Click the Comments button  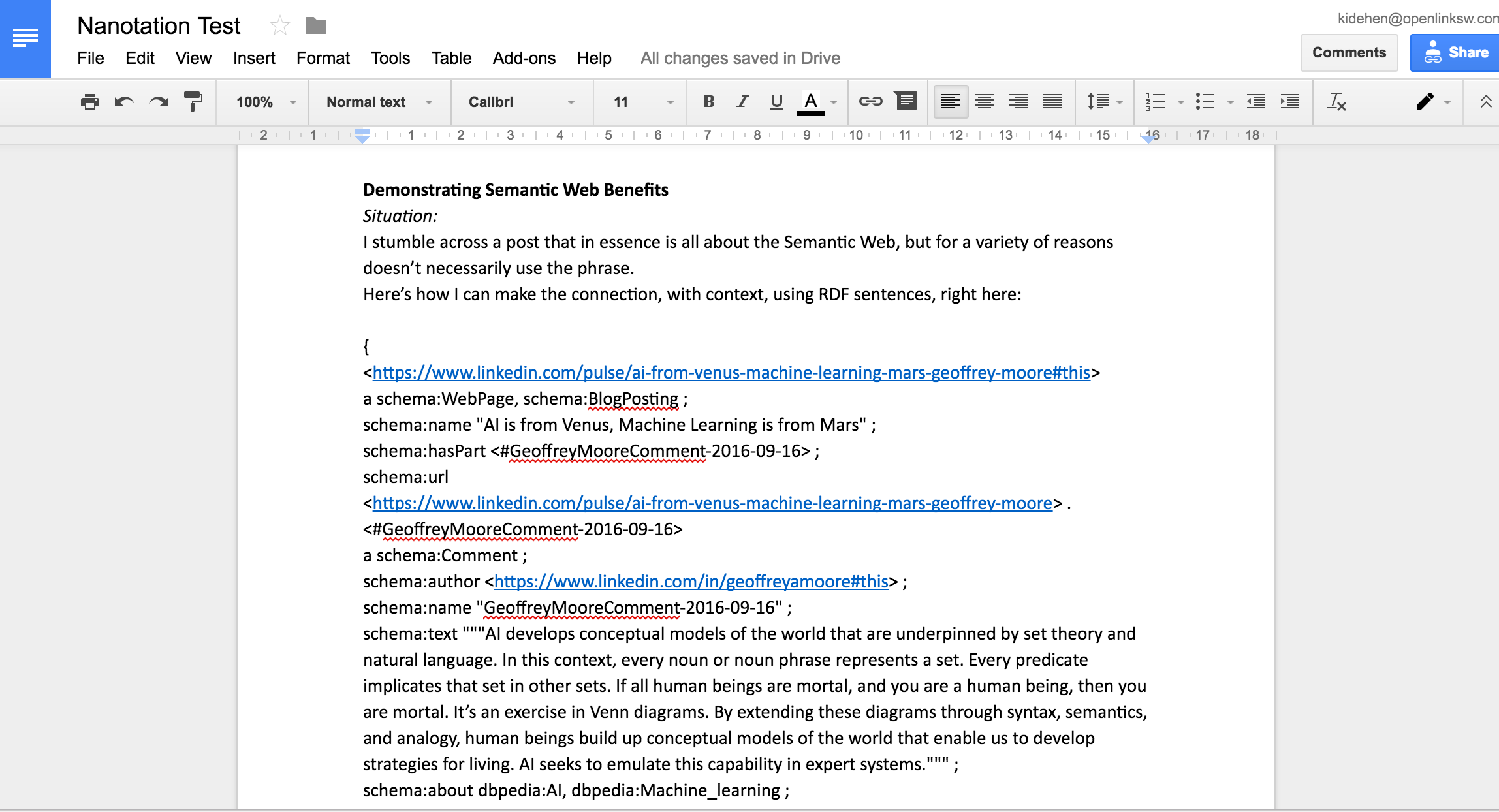(x=1349, y=53)
